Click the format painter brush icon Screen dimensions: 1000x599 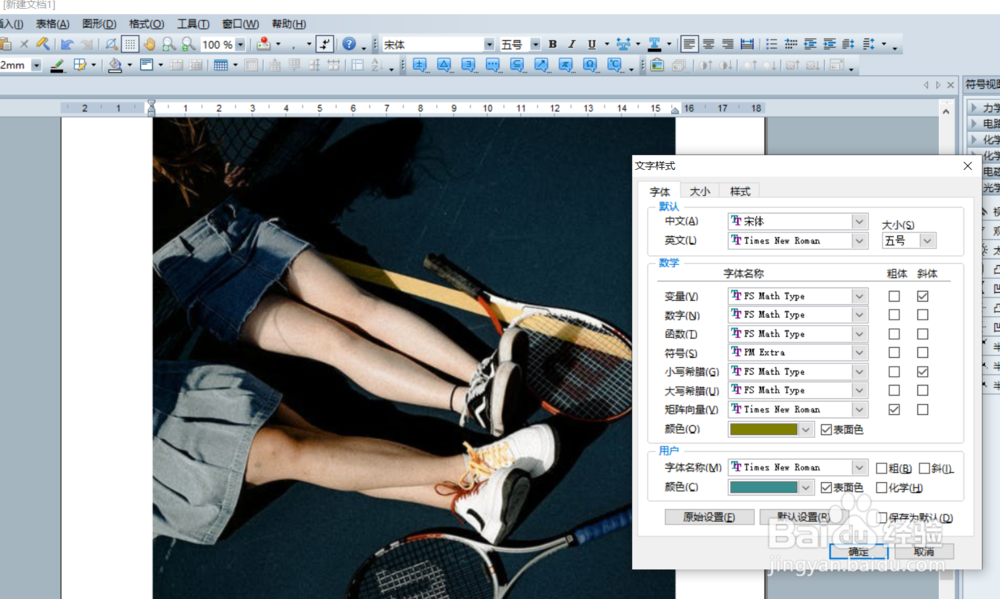(42, 43)
